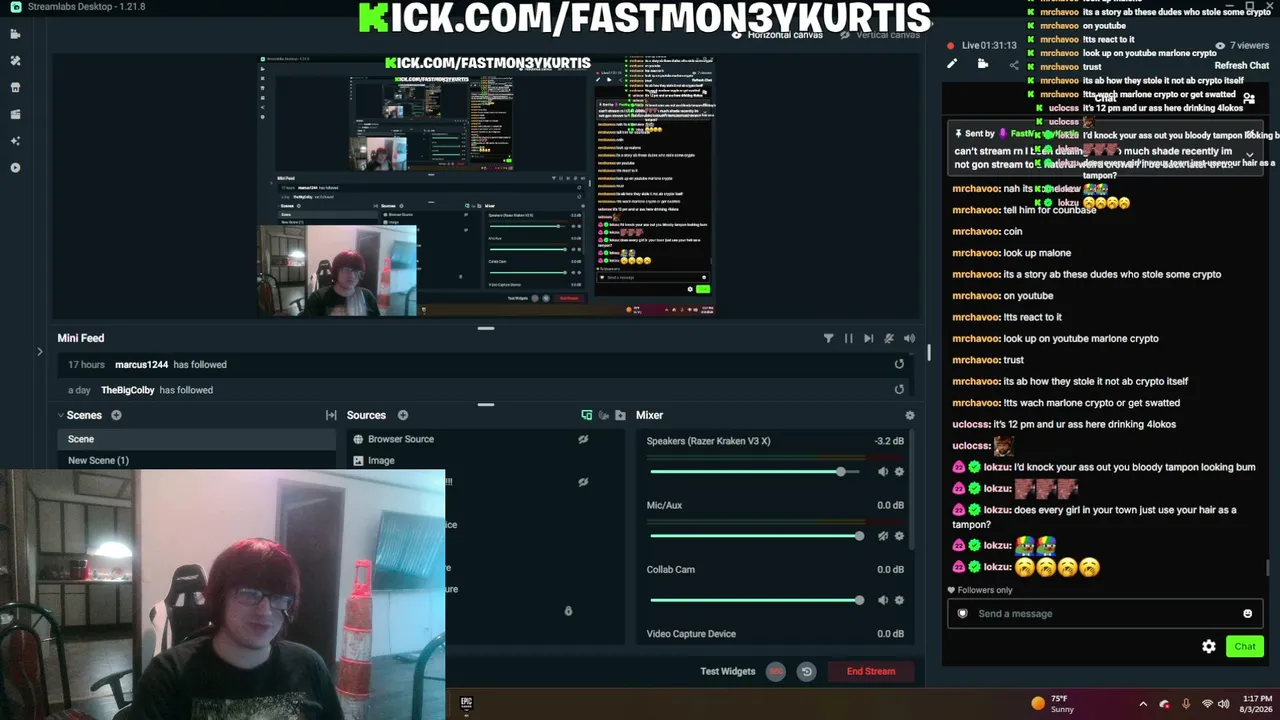Viewport: 1280px width, 720px height.
Task: Open chat user list icon
Action: point(1249,99)
